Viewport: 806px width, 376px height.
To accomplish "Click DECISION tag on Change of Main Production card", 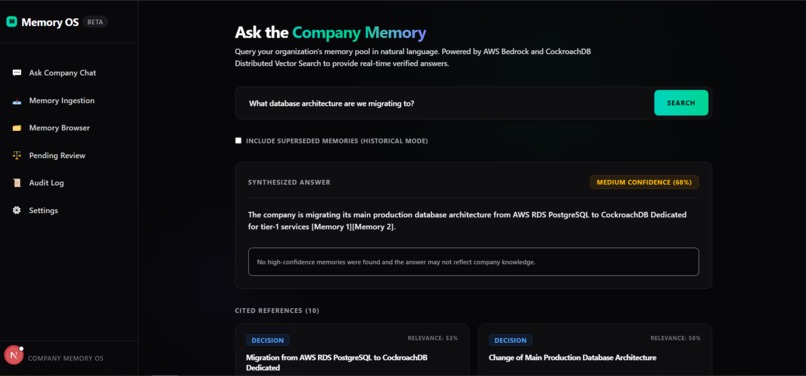I will click(510, 340).
